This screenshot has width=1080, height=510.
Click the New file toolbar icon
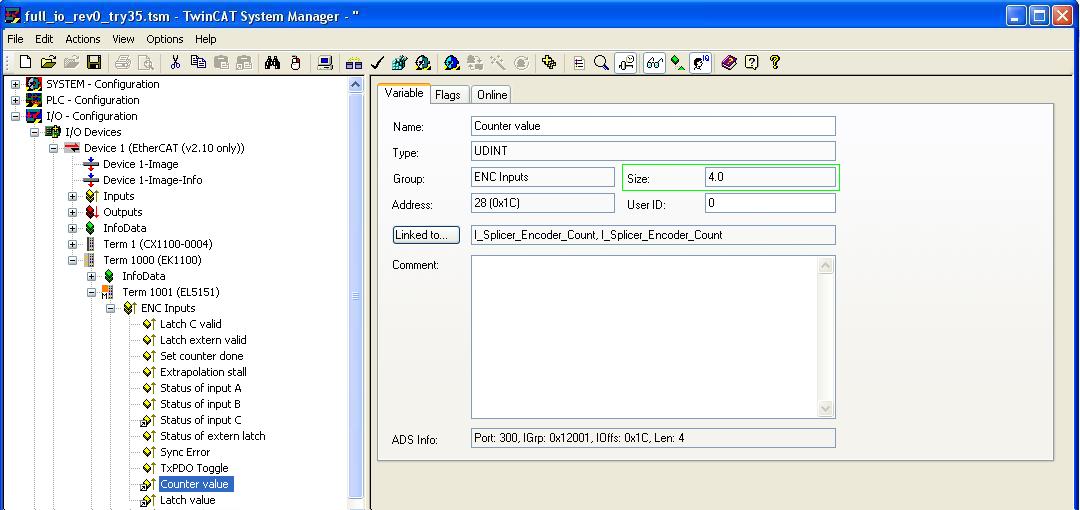coord(25,63)
